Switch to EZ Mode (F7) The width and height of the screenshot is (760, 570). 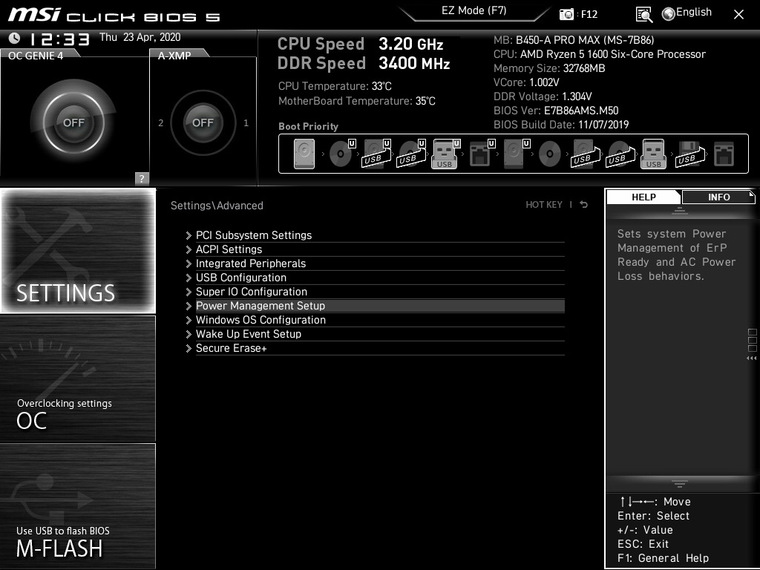[474, 11]
